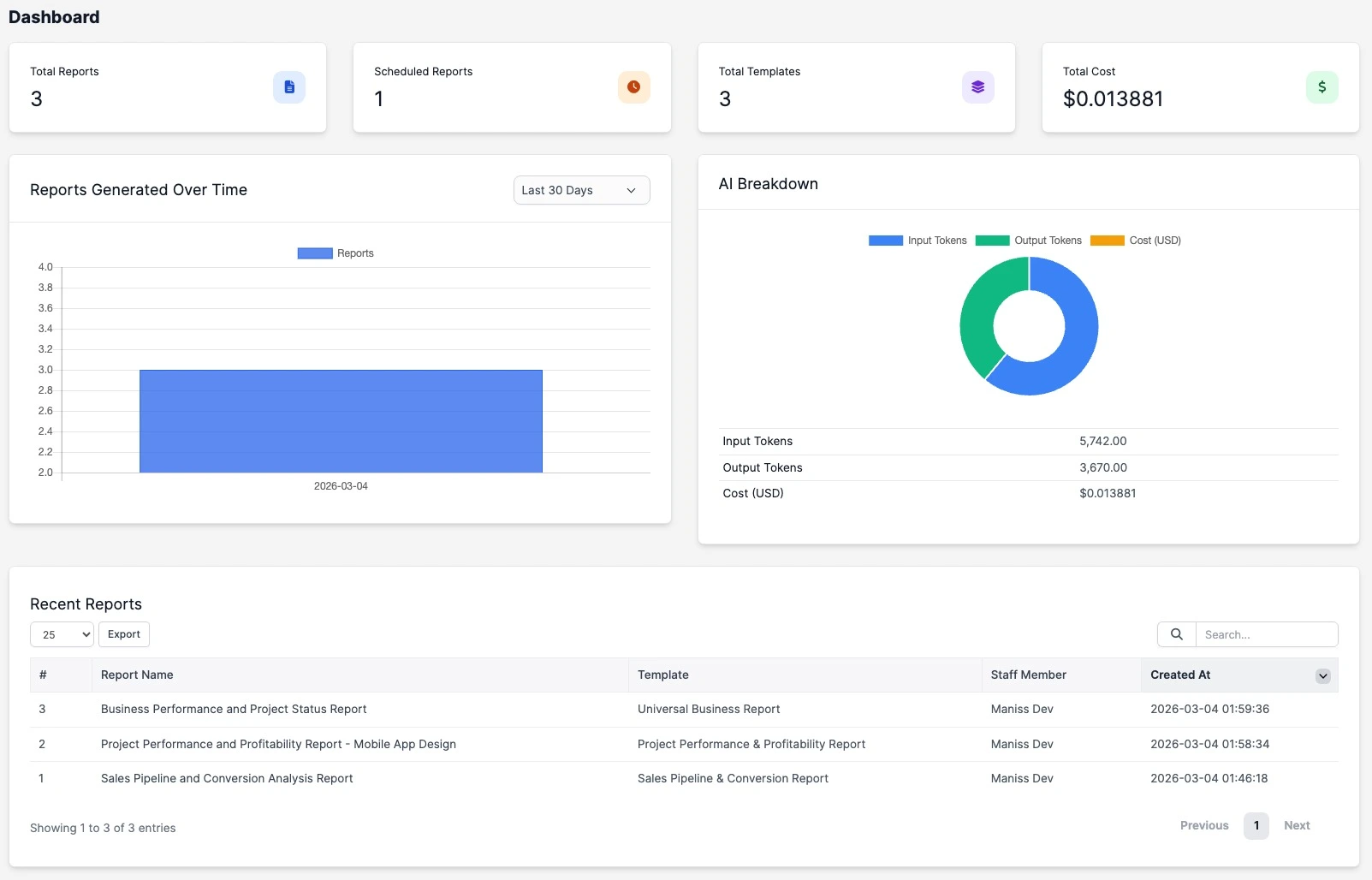Viewport: 1372px width, 880px height.
Task: Go to Next page of reports
Action: 1297,825
